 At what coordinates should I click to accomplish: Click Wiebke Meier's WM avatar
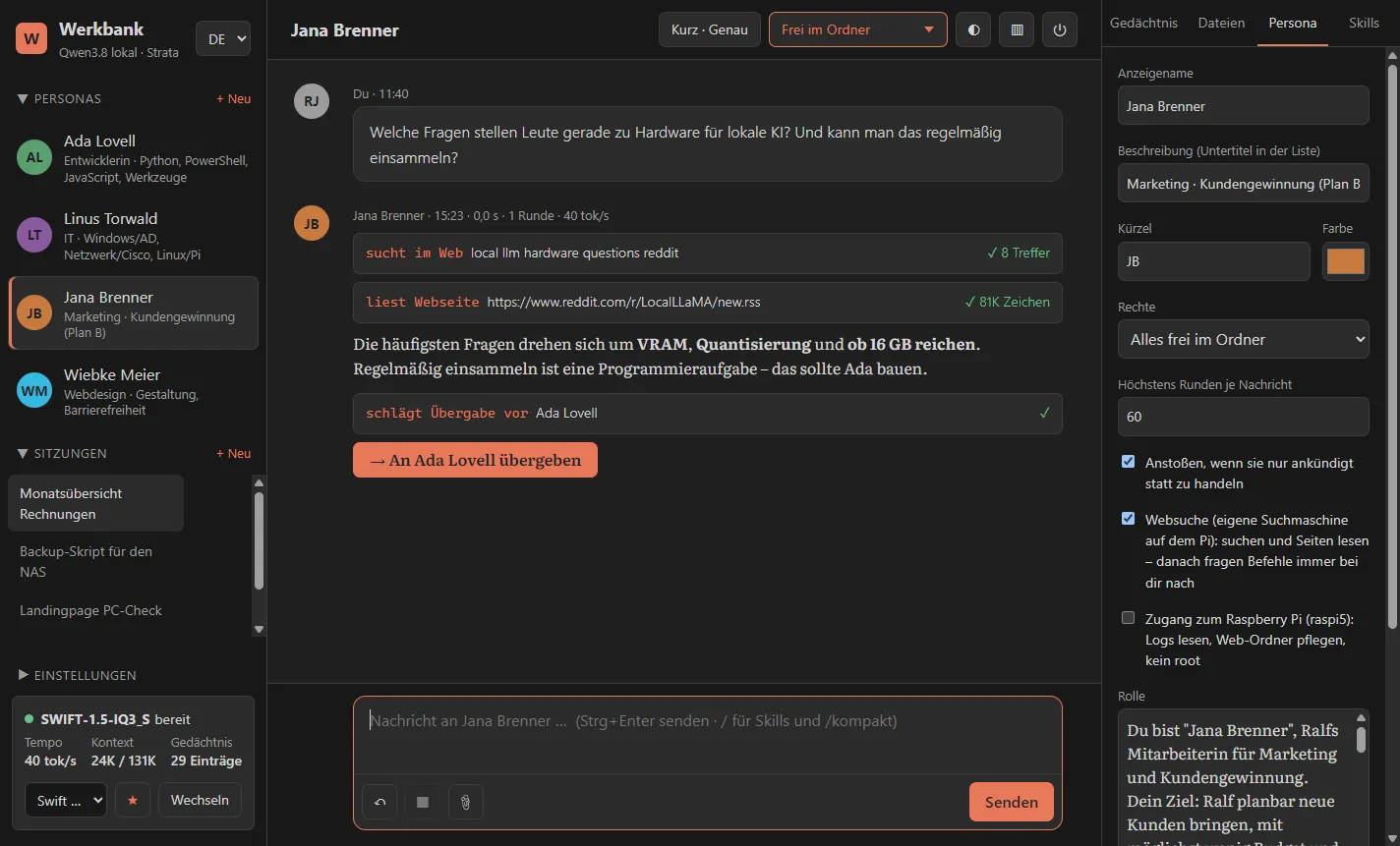pos(34,391)
